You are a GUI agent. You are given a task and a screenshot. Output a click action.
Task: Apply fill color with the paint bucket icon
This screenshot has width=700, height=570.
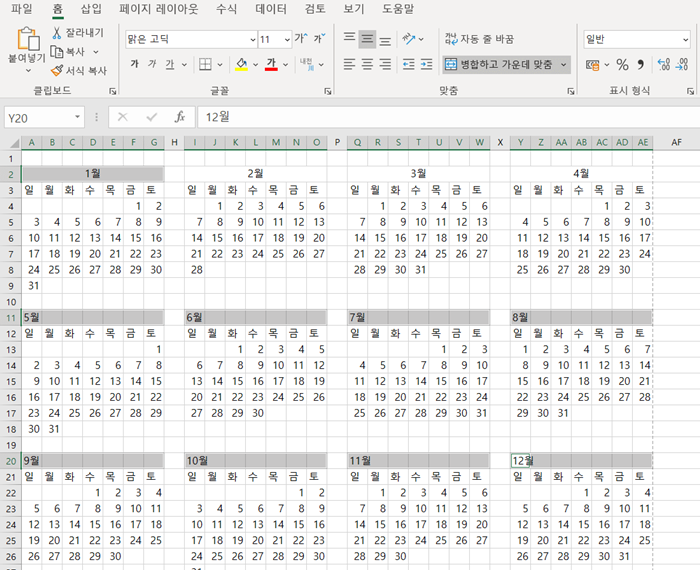point(242,64)
